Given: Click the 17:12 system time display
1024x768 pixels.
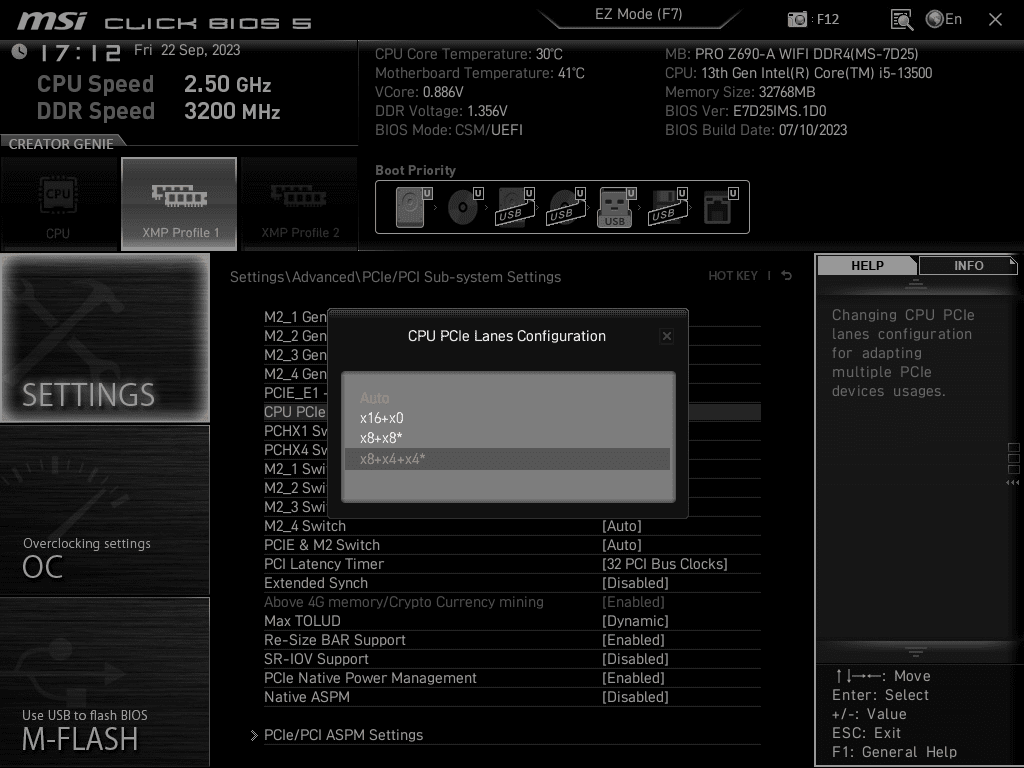Looking at the screenshot, I should click(80, 52).
